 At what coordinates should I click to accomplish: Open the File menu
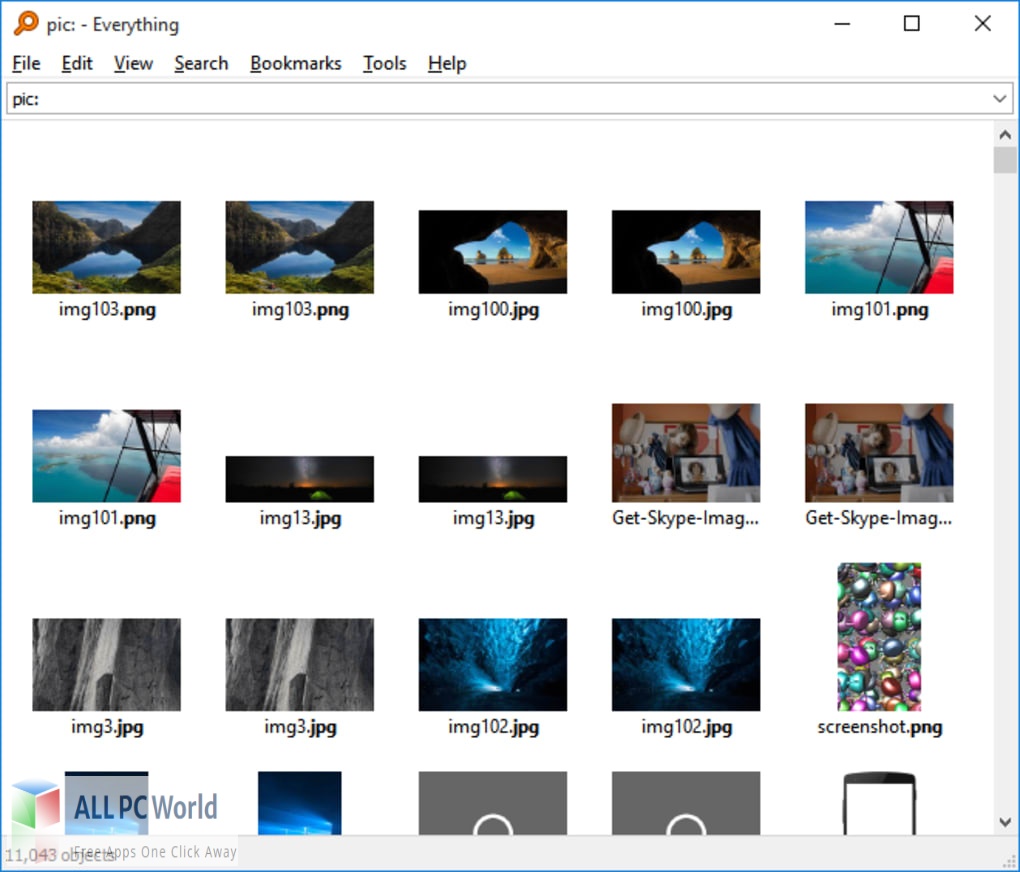coord(26,63)
